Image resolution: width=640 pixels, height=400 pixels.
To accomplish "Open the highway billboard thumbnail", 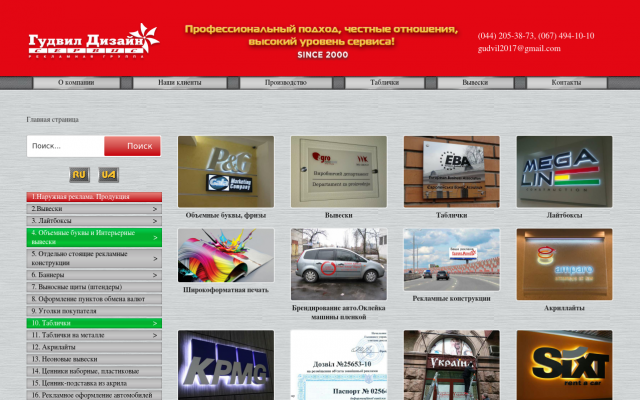I will click(x=451, y=260).
